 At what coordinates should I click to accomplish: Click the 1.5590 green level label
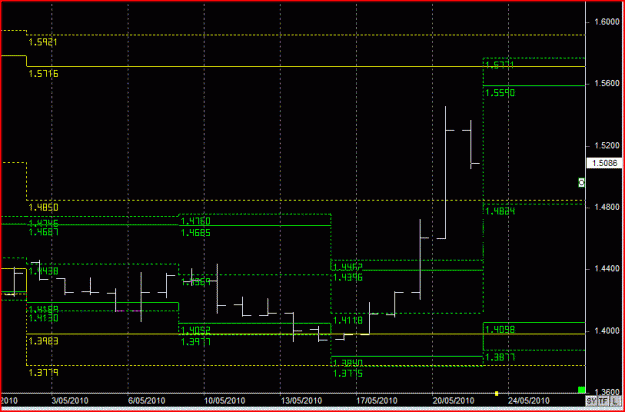(x=500, y=92)
